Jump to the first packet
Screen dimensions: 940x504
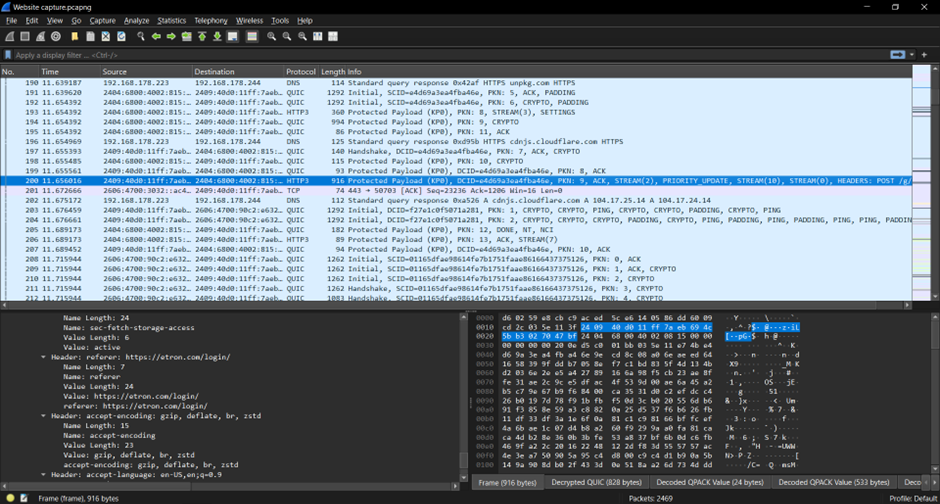tap(202, 37)
